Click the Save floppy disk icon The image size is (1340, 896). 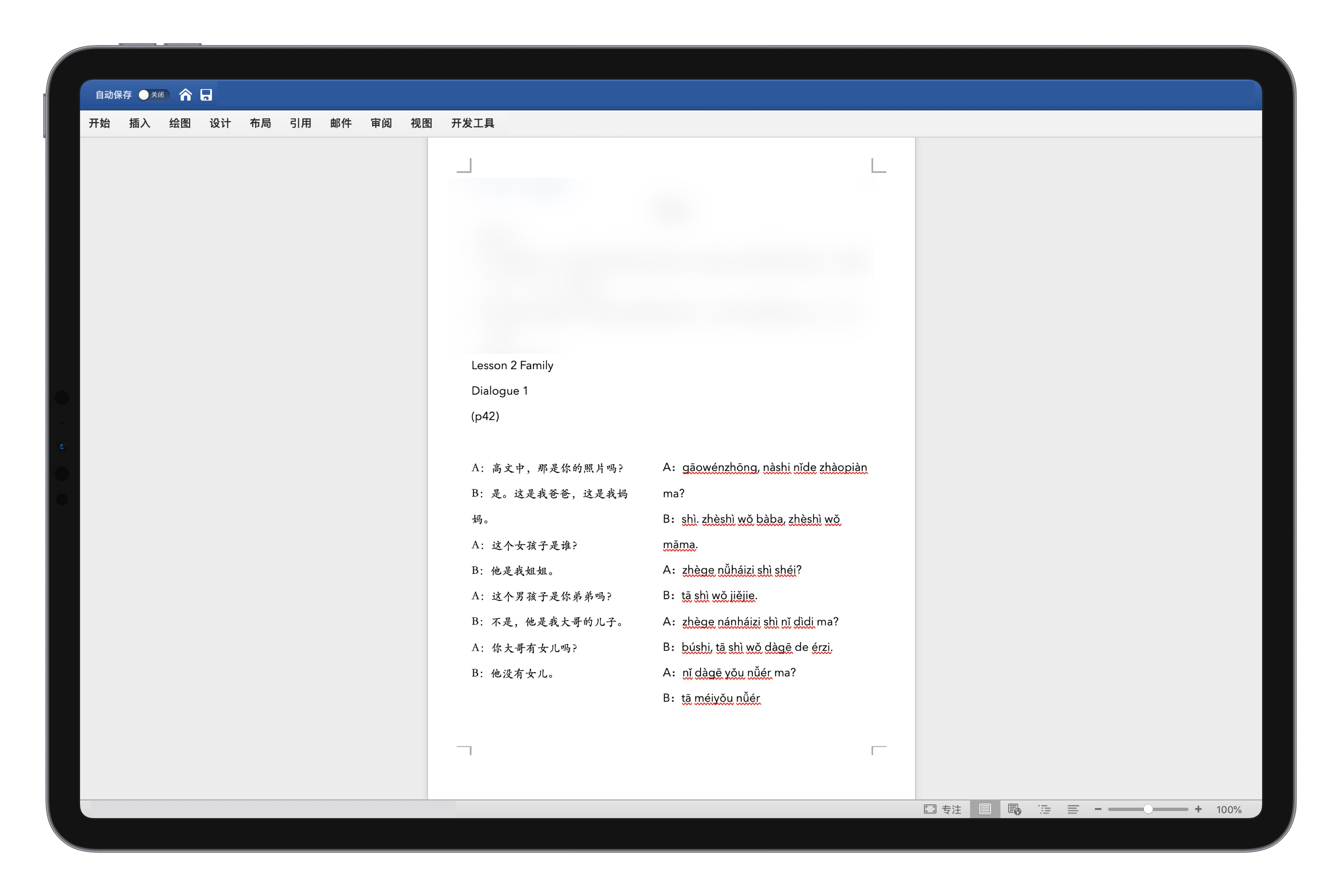pos(206,95)
